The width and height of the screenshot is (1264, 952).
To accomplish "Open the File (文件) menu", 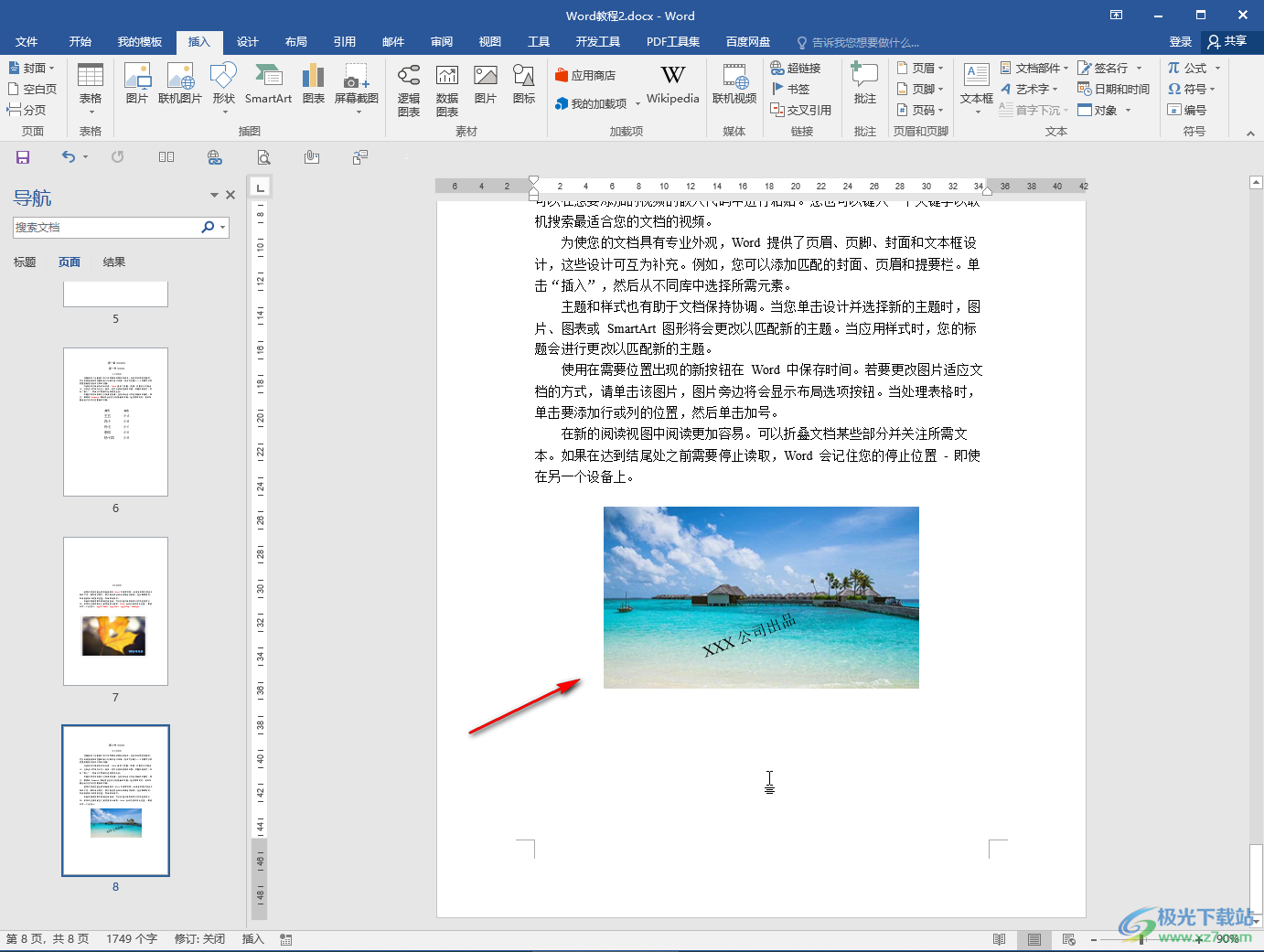I will point(27,42).
